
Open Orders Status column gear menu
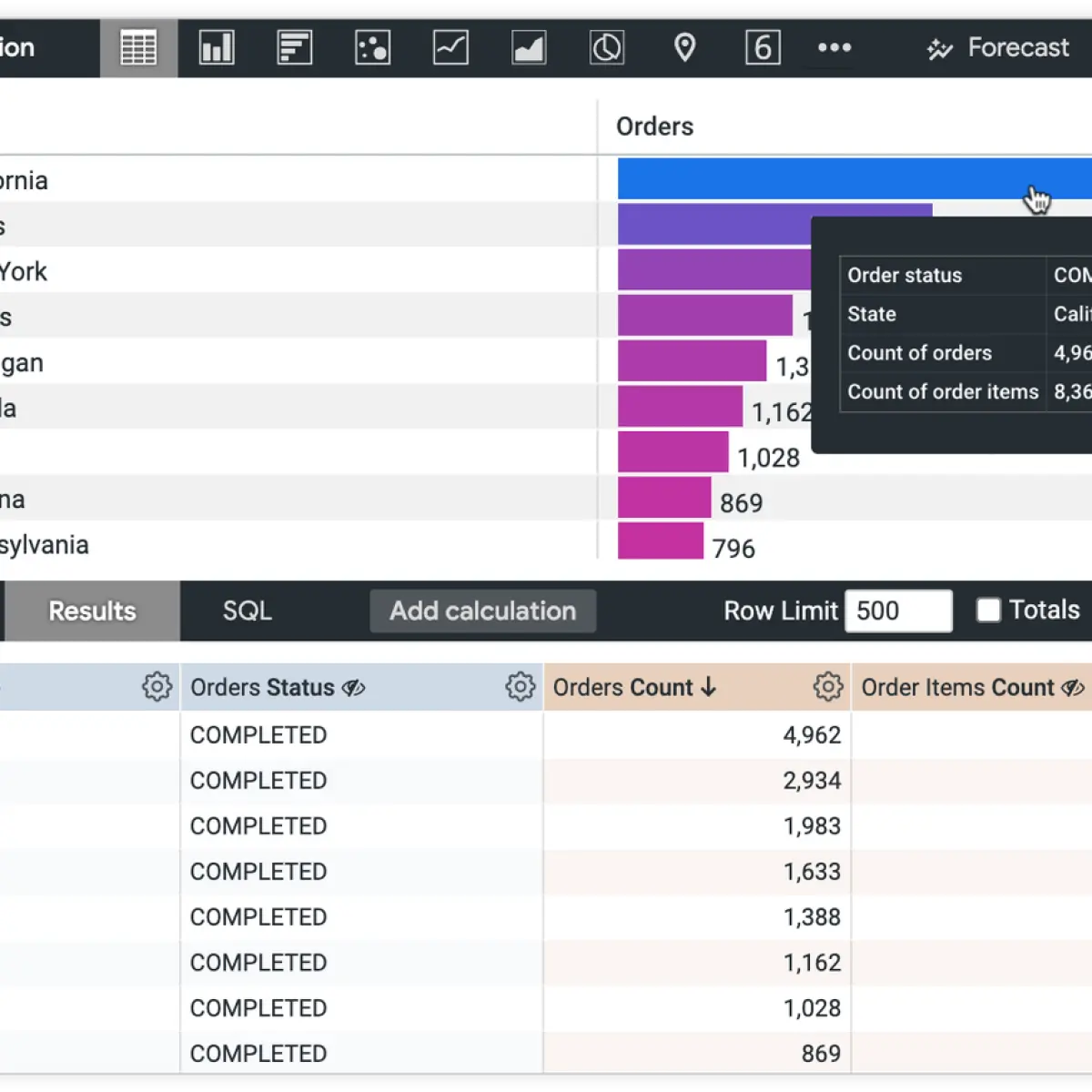[520, 687]
